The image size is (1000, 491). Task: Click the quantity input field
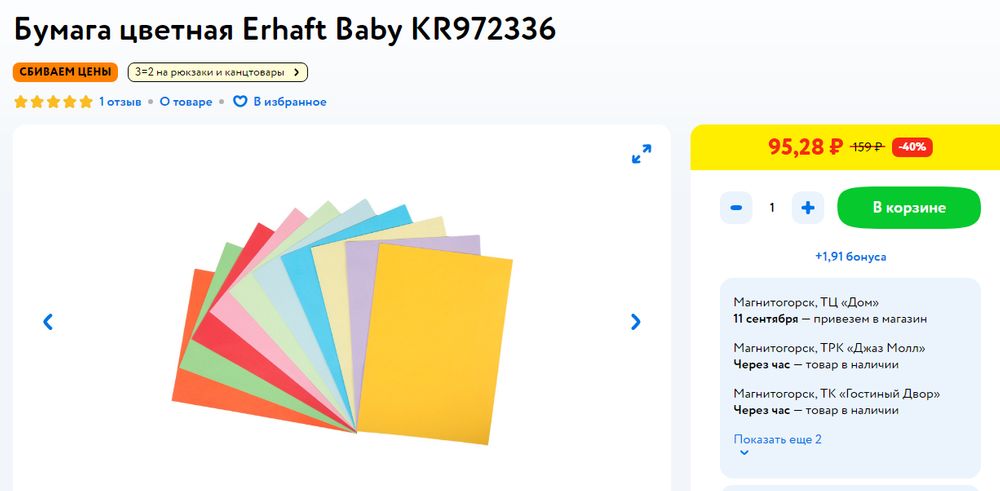(772, 207)
